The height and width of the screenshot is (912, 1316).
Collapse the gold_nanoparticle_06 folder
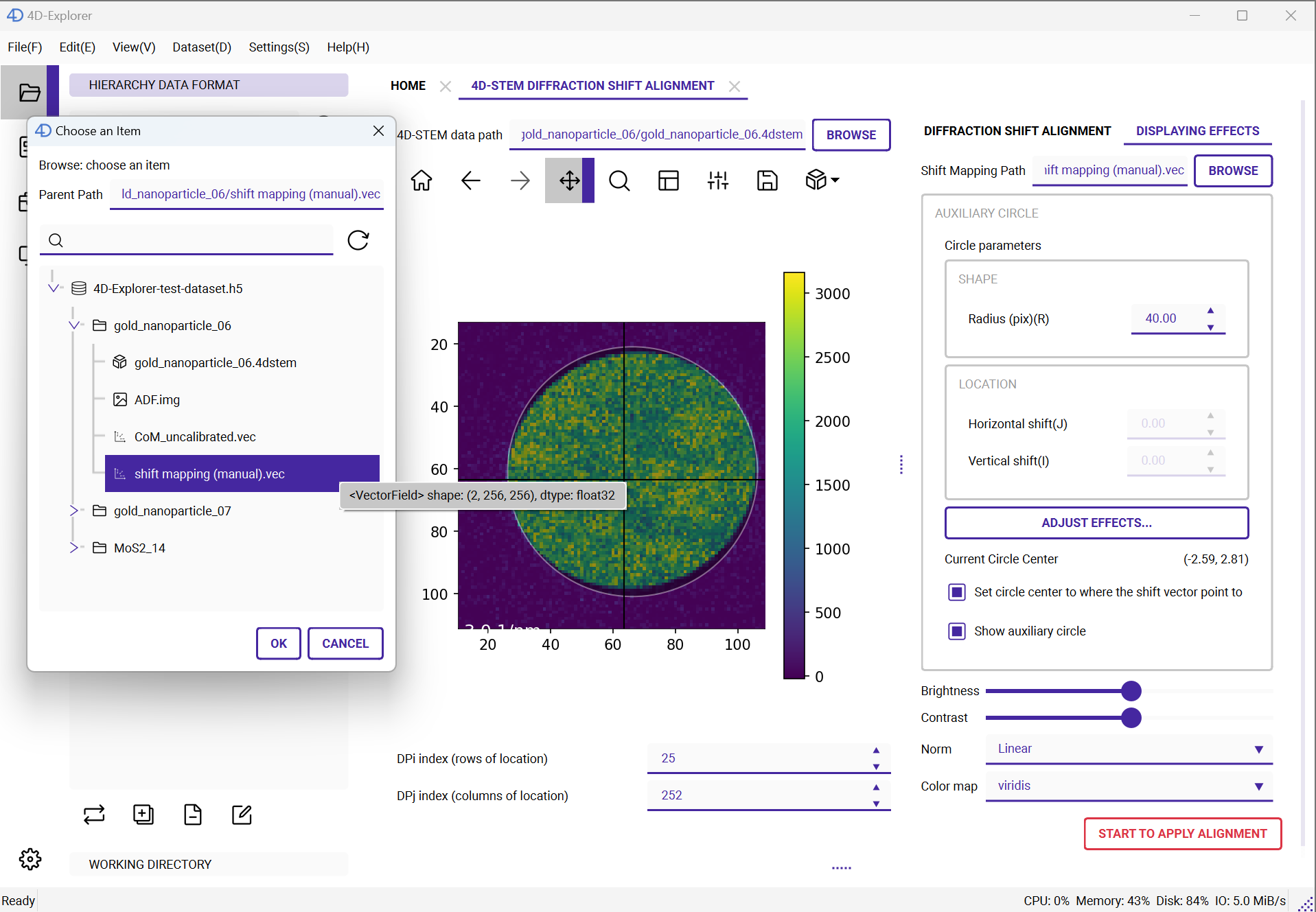[74, 325]
